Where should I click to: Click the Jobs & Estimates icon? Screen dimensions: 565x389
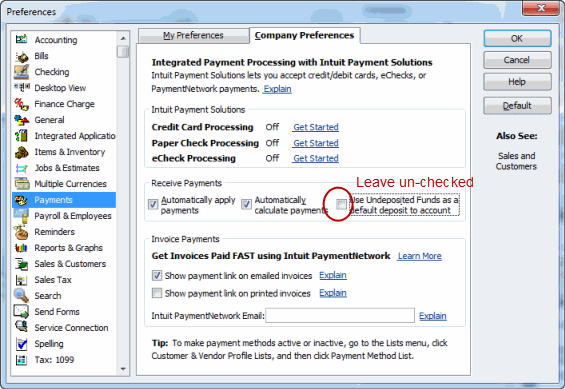pyautogui.click(x=22, y=168)
